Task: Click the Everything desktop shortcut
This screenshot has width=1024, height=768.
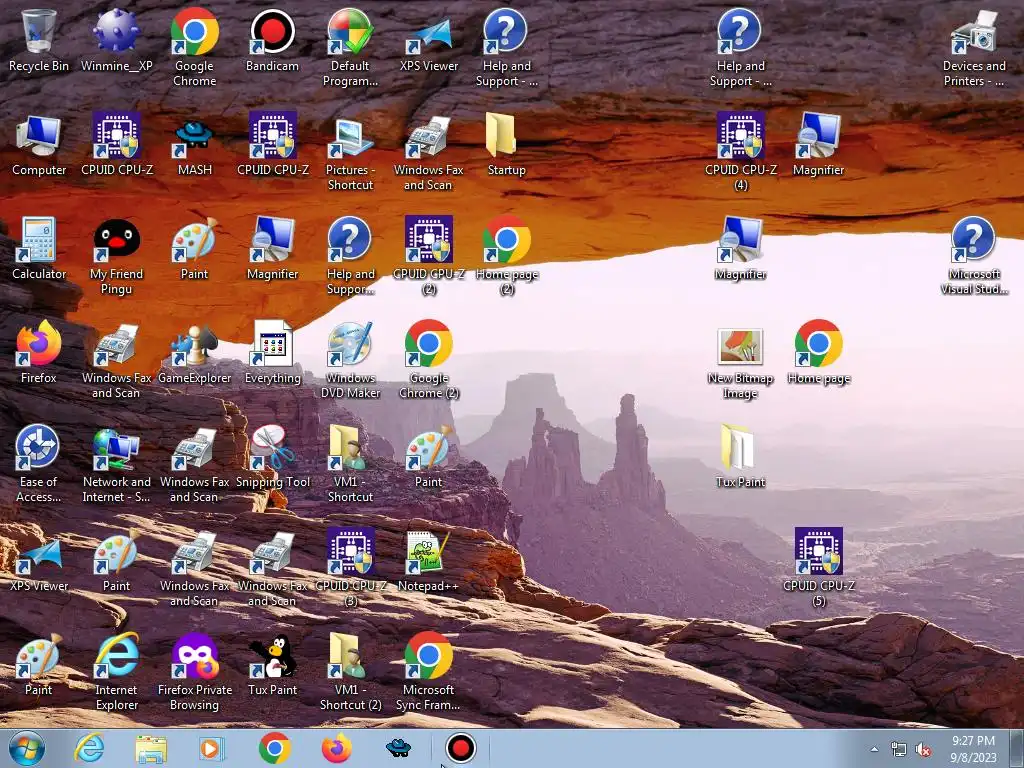Action: click(272, 353)
